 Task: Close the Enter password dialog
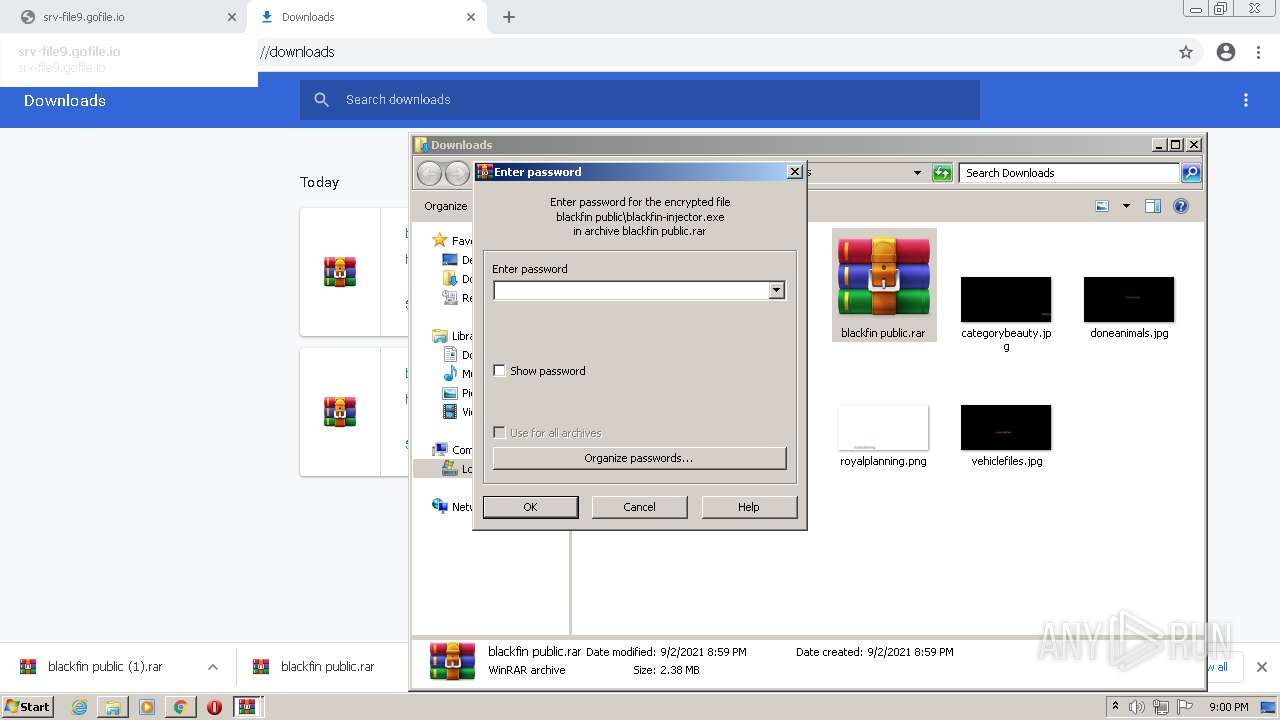(795, 172)
